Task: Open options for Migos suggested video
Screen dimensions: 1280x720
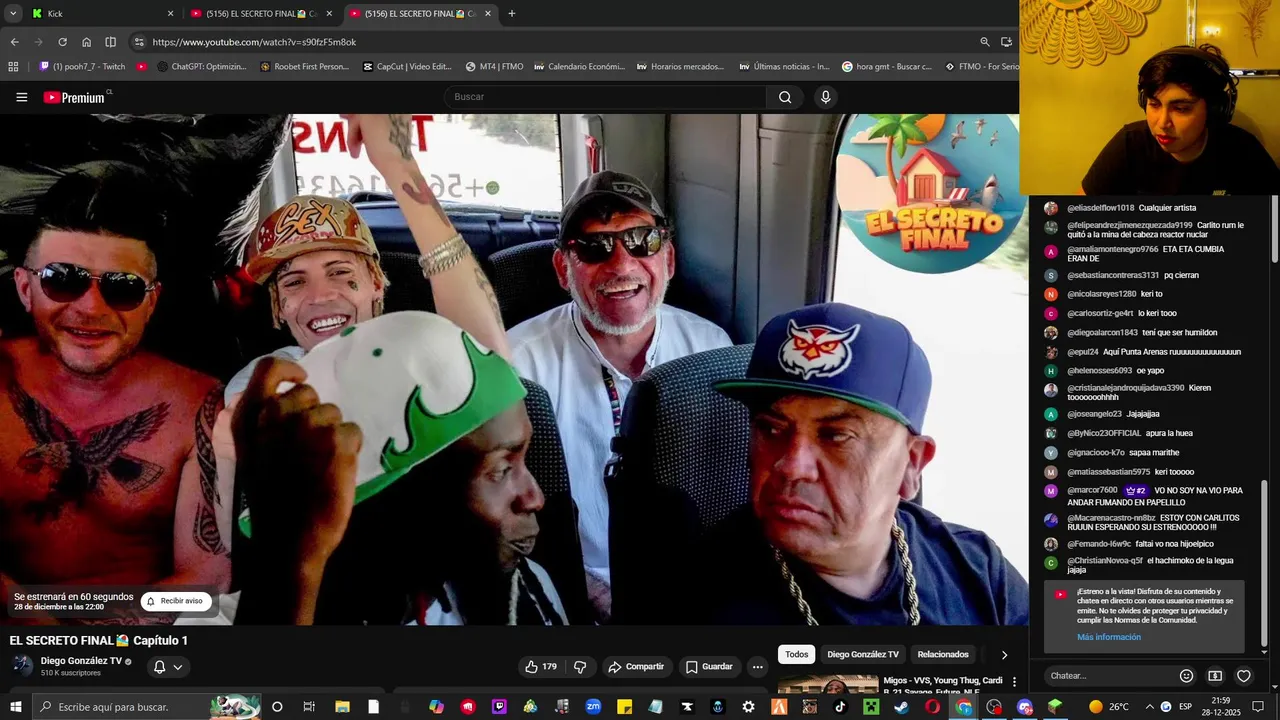Action: coord(1014,682)
